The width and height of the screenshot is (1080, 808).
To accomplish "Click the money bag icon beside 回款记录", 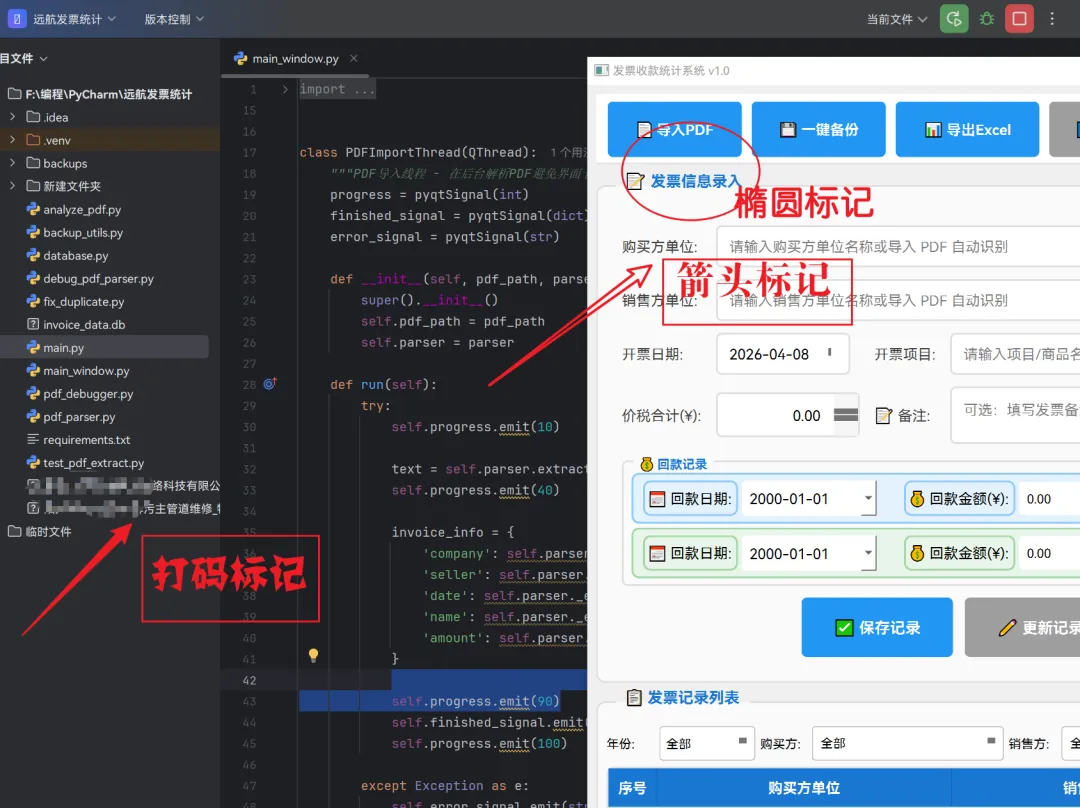I will (646, 464).
